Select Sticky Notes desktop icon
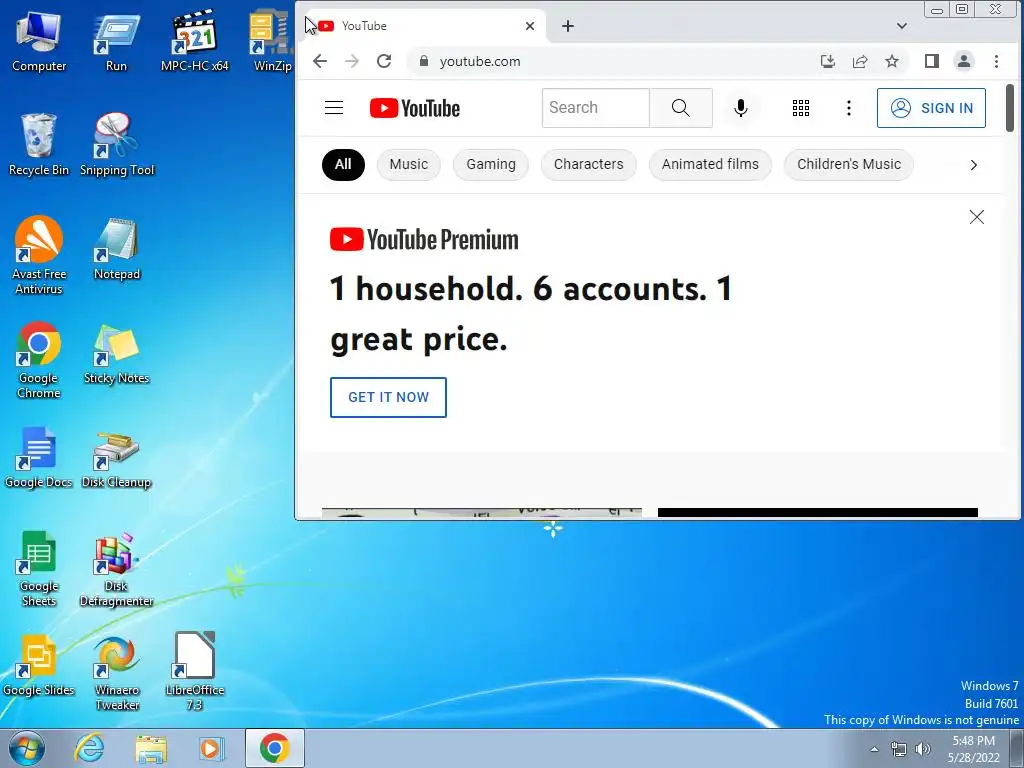1024x768 pixels. coord(116,354)
